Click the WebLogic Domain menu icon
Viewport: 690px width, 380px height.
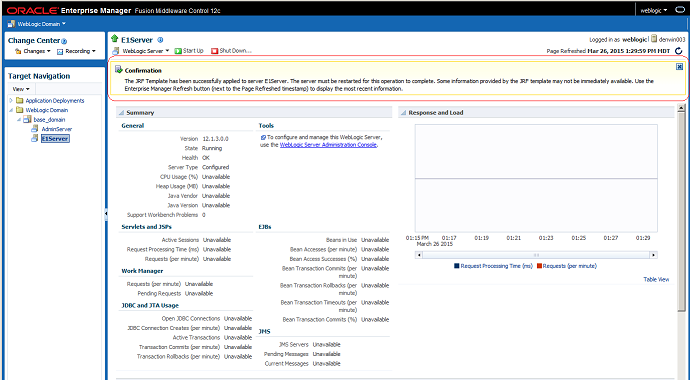(12, 24)
